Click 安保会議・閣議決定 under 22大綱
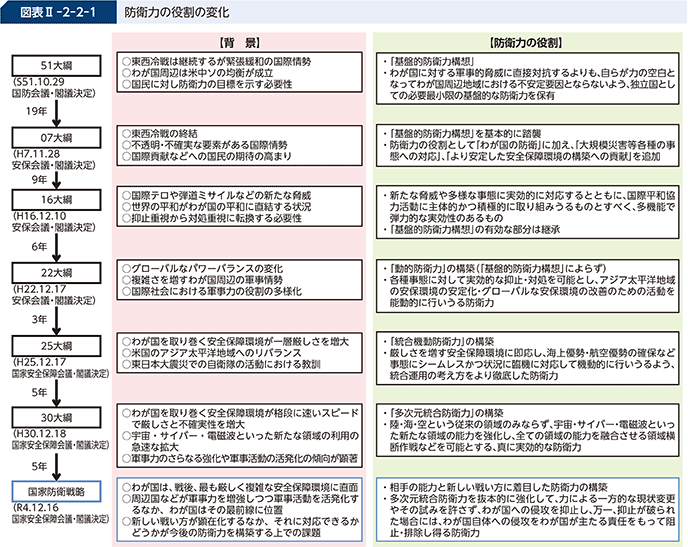 point(54,300)
